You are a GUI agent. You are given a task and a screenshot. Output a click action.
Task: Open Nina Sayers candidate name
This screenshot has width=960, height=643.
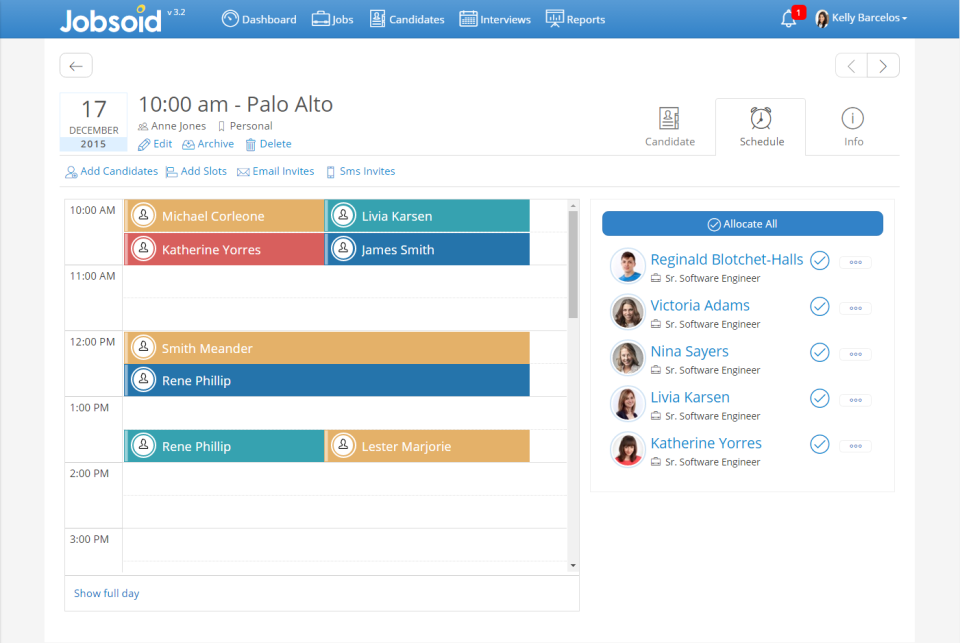[x=689, y=351]
